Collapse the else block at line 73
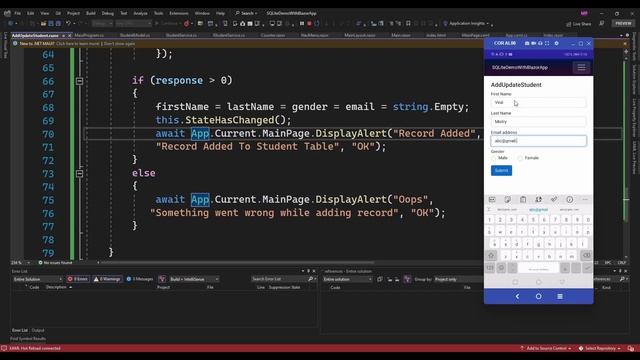The image size is (640, 360). tap(80, 174)
